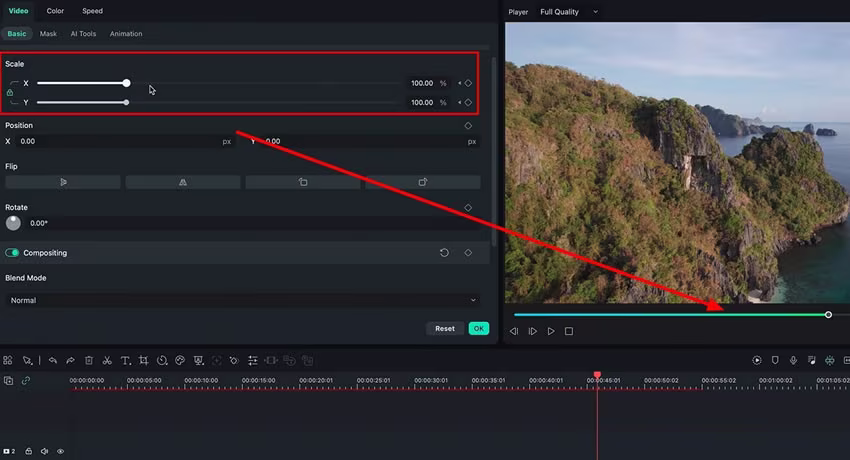The height and width of the screenshot is (460, 850).
Task: Click the motion tracking icon
Action: (x=216, y=360)
